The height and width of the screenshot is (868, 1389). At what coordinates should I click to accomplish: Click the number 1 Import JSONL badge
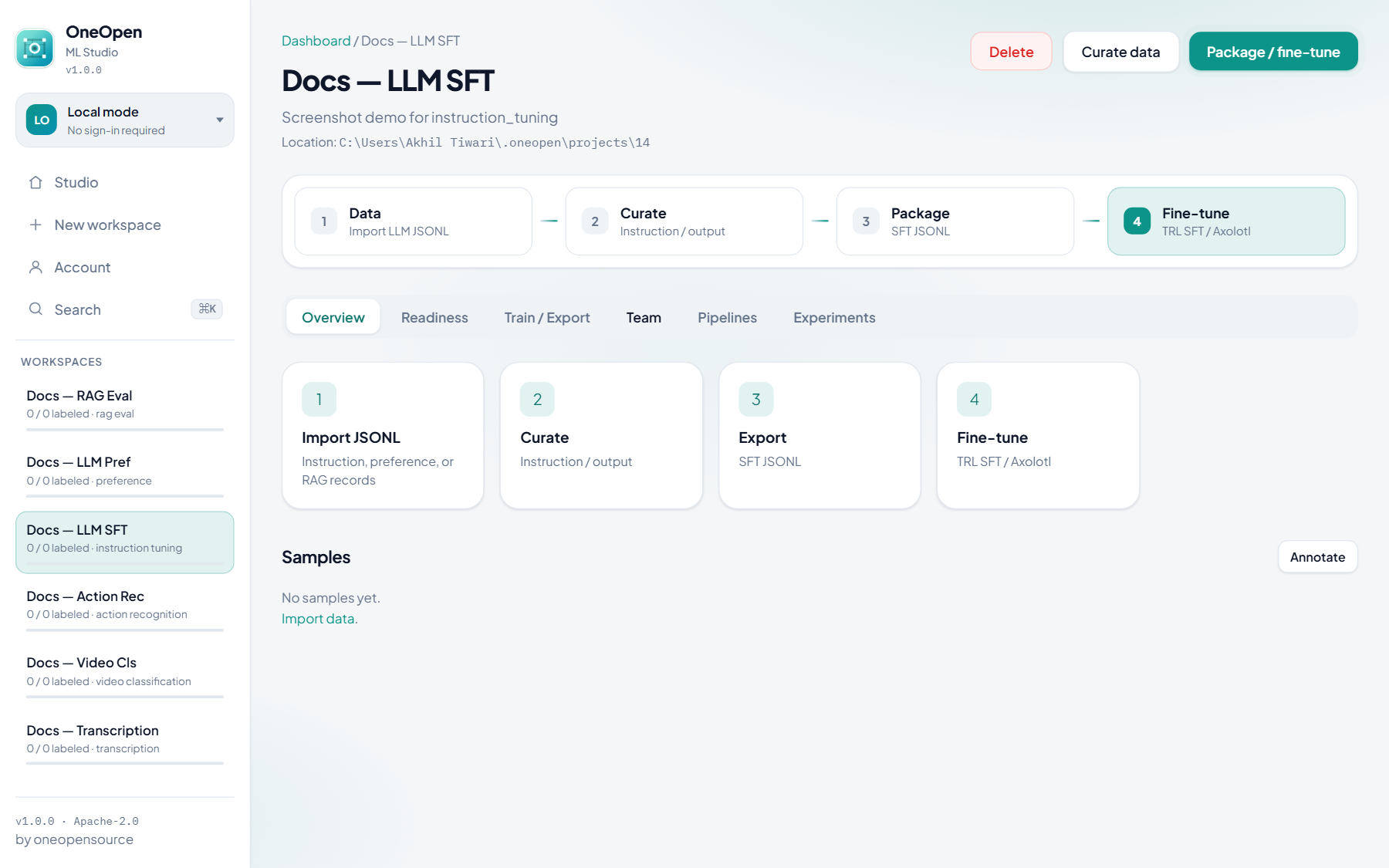coord(319,400)
